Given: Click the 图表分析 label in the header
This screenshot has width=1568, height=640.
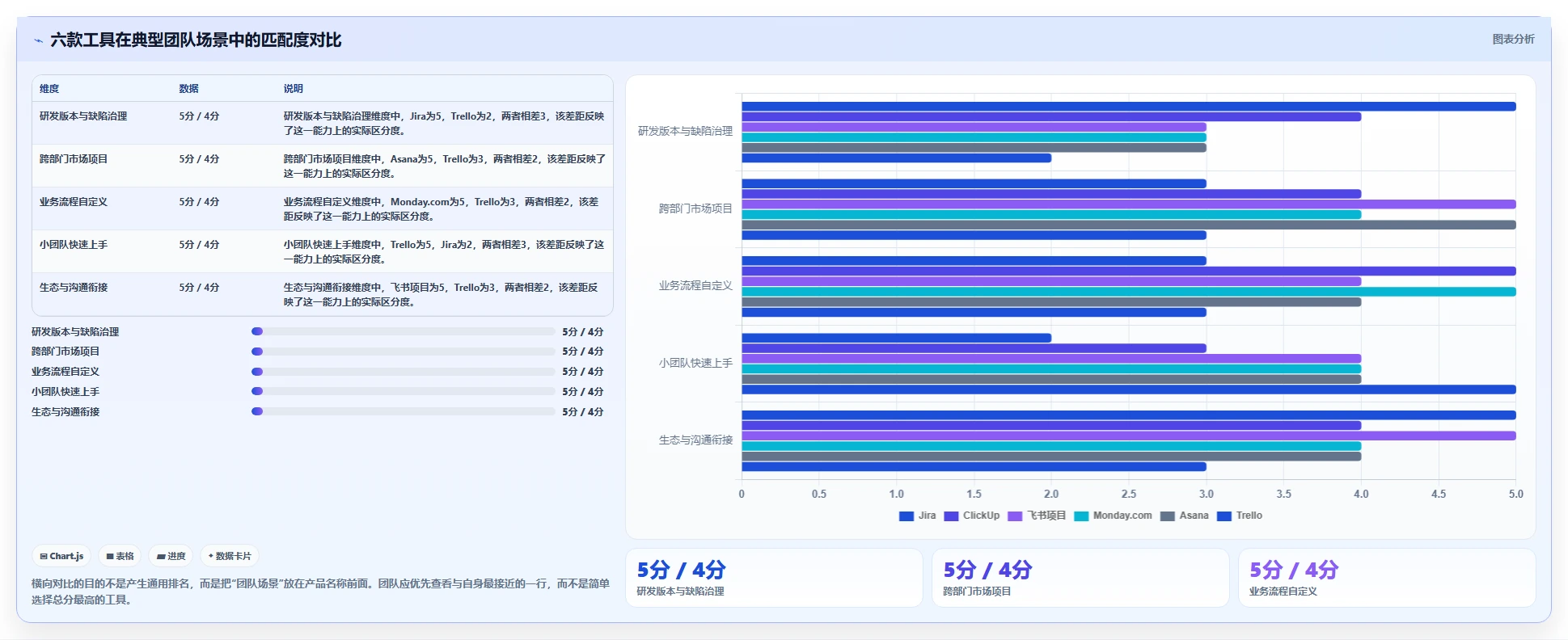Looking at the screenshot, I should coord(1513,39).
